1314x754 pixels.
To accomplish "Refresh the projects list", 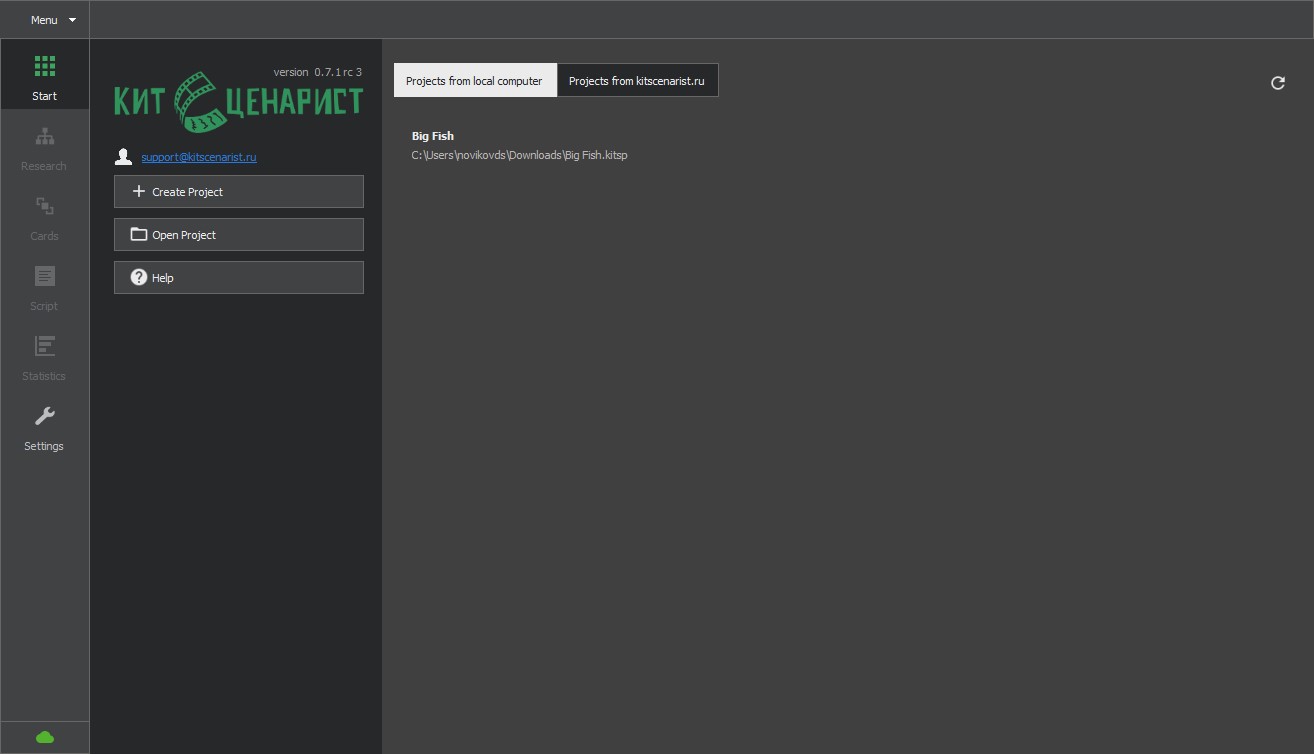I will (1277, 83).
